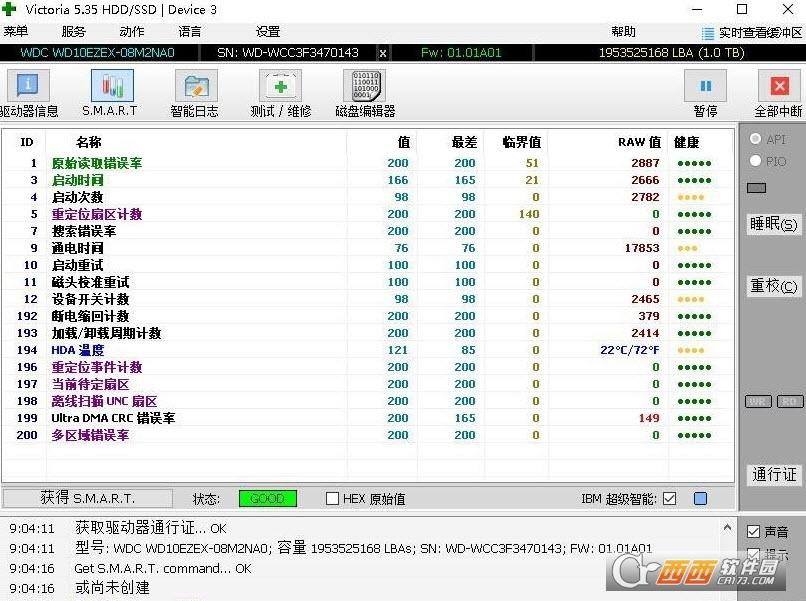Image resolution: width=806 pixels, height=601 pixels.
Task: Select the 设备开关计数 row
Action: [x=368, y=299]
